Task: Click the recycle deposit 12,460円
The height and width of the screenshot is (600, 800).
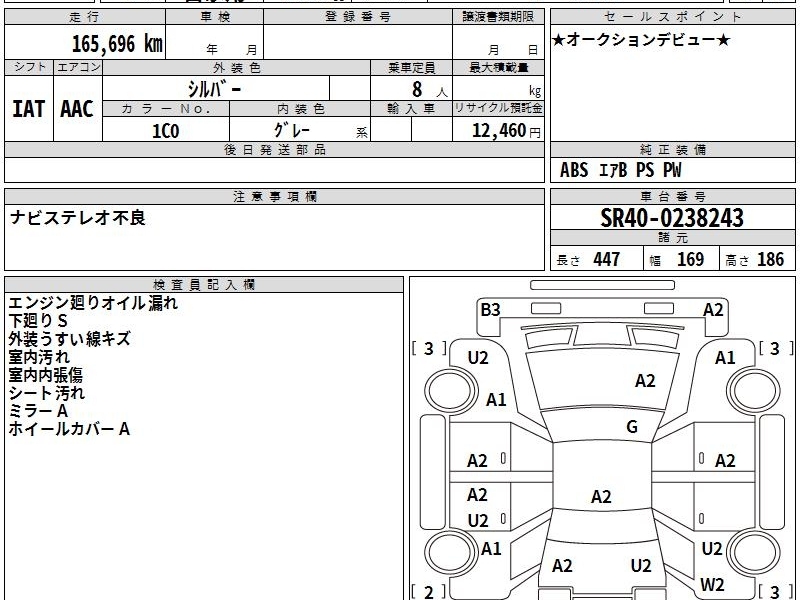Action: [506, 131]
